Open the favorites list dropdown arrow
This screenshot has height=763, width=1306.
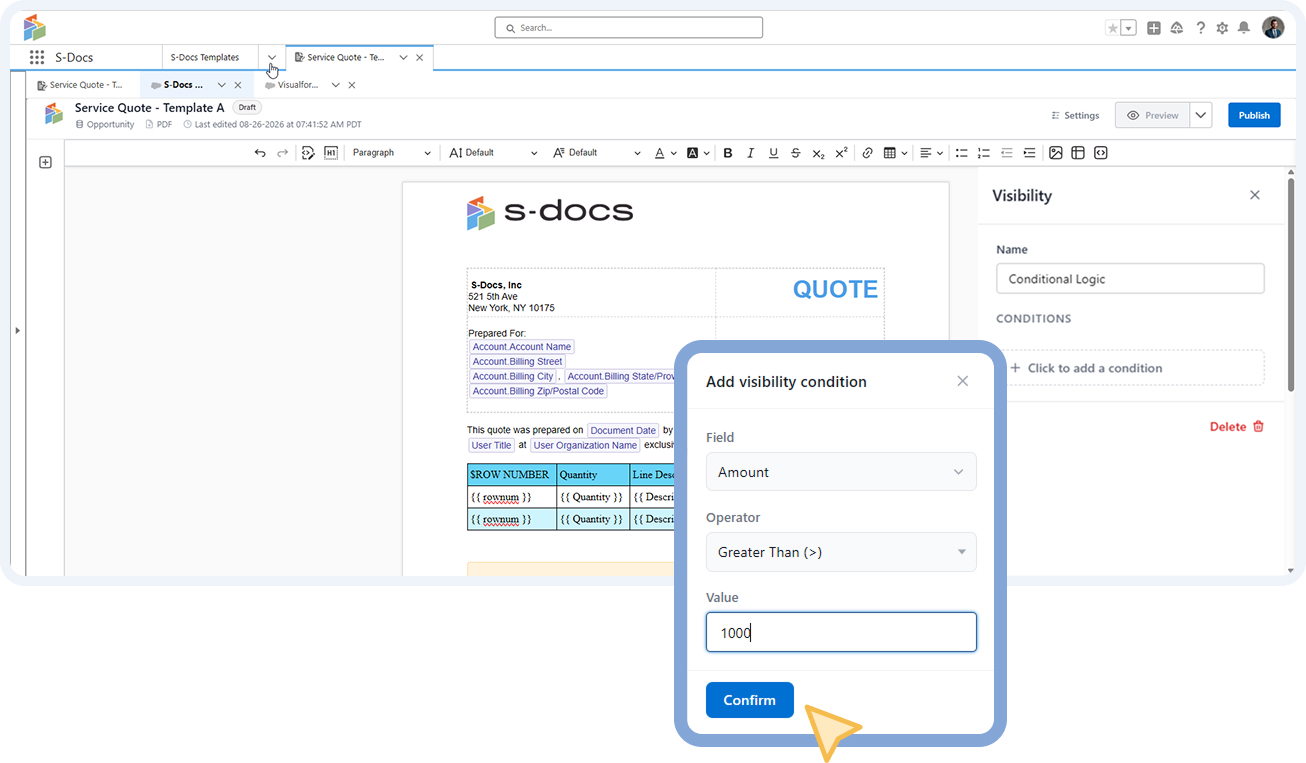tap(1129, 28)
